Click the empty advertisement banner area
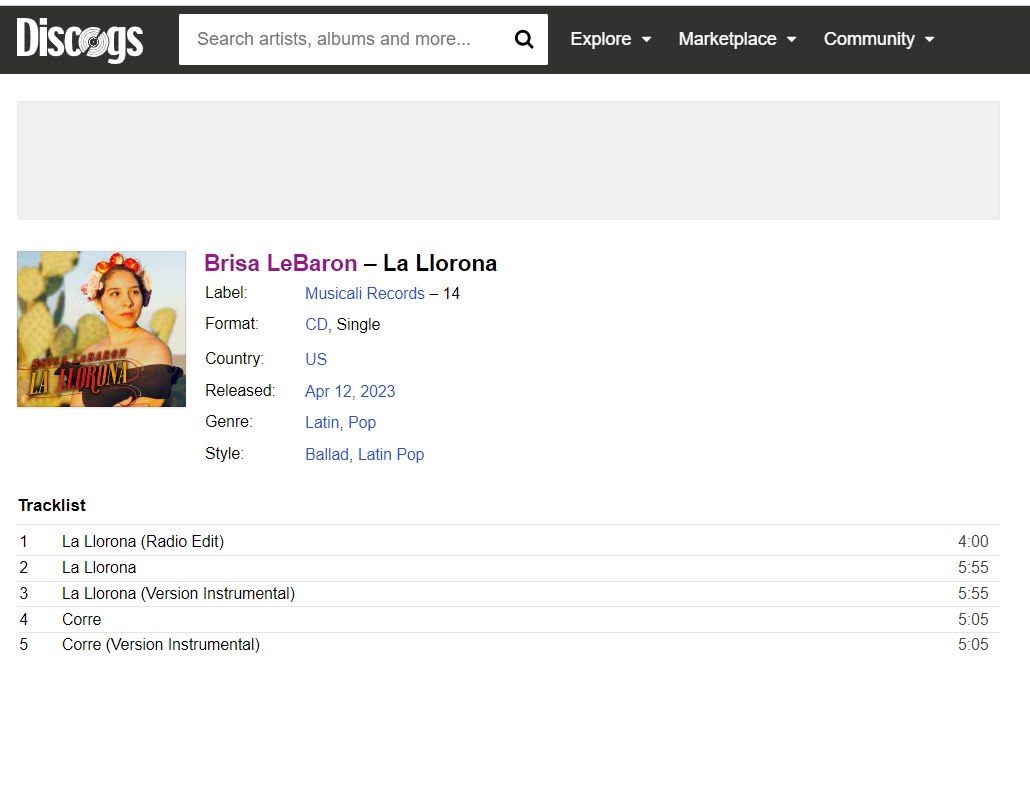Viewport: 1030px width, 804px height. tap(508, 160)
